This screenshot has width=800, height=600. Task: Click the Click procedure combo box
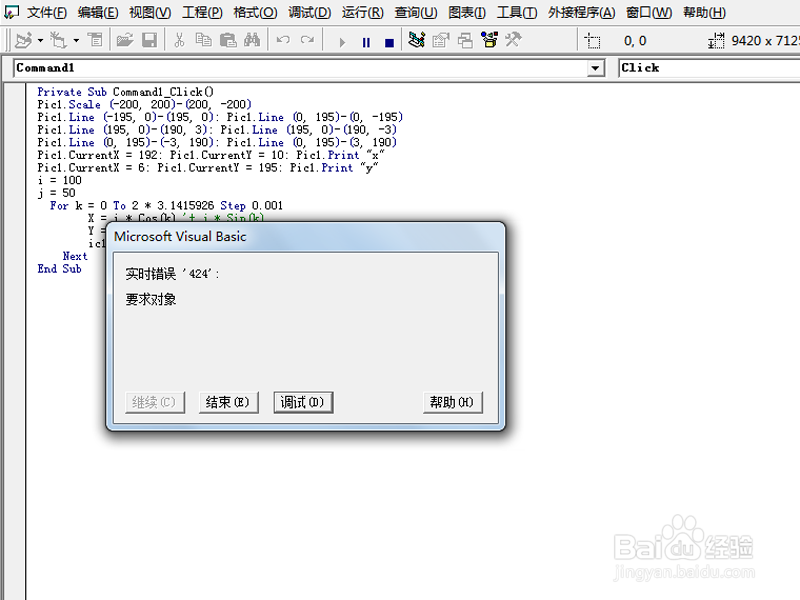(x=709, y=68)
